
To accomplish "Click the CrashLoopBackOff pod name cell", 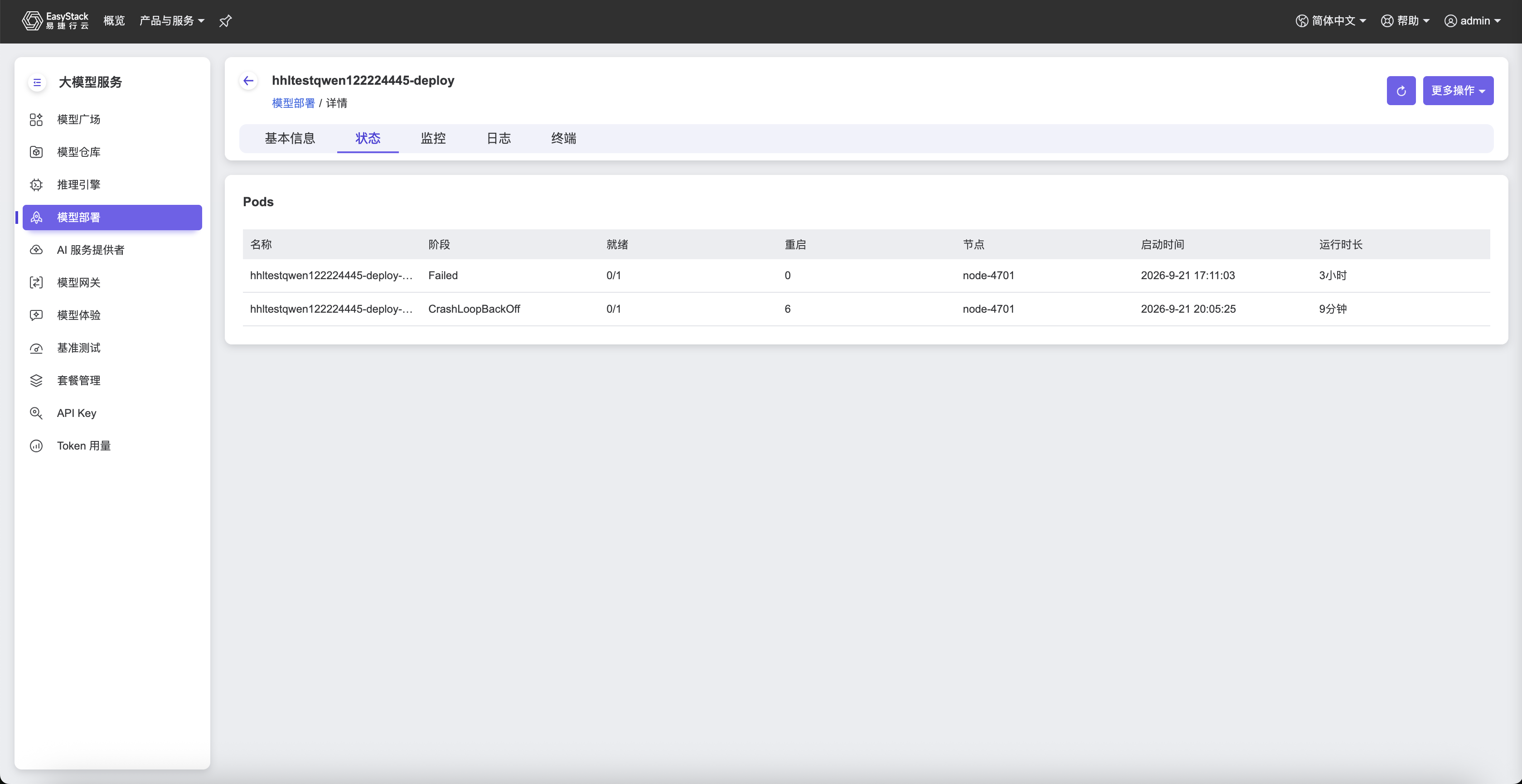I will (331, 309).
